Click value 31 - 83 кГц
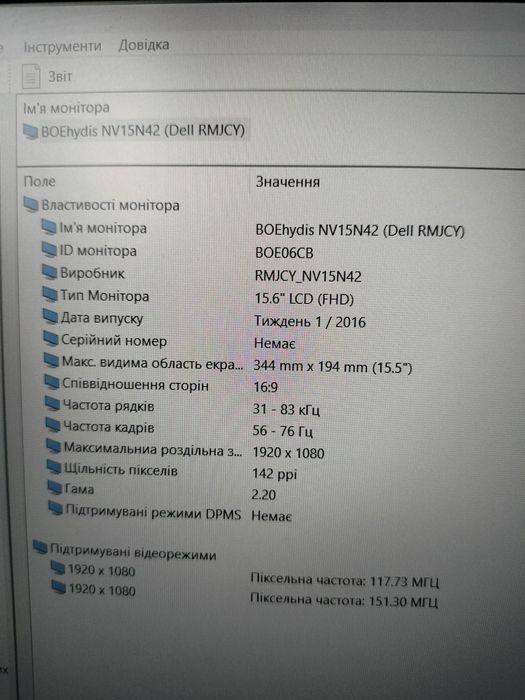Screen dimensions: 525x700 (x=286, y=409)
